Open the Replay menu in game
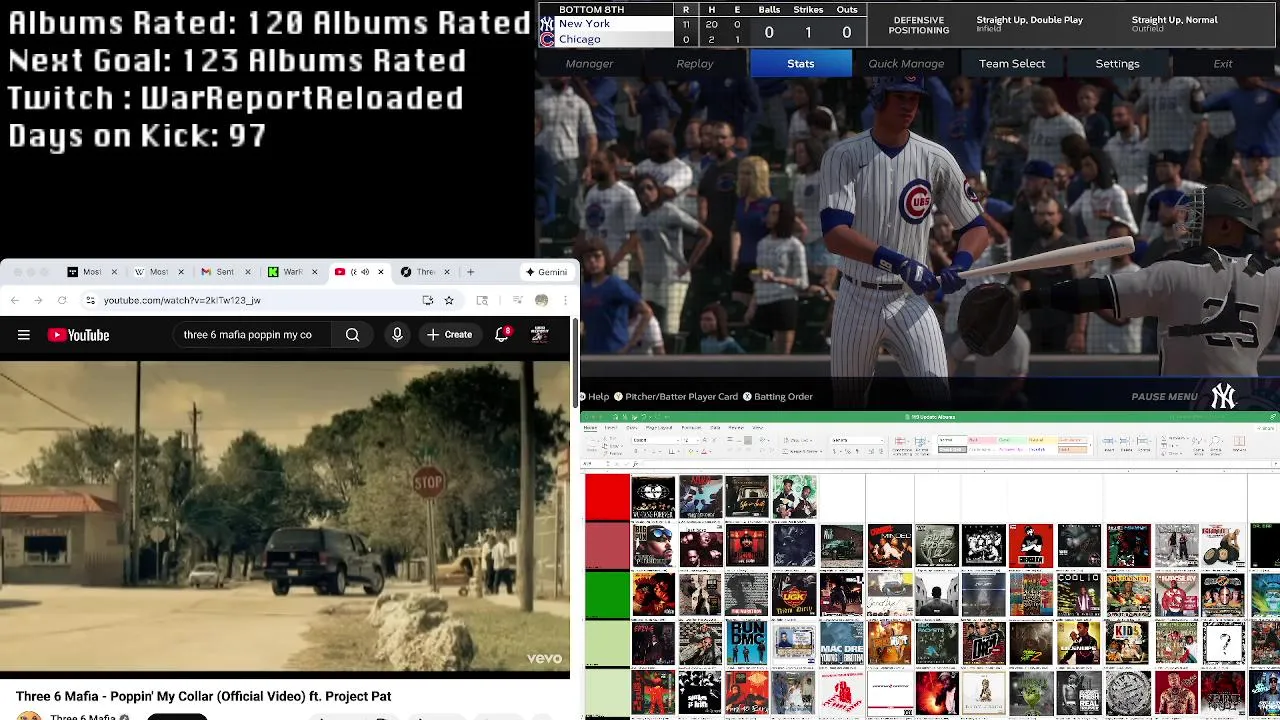1280x720 pixels. pyautogui.click(x=695, y=64)
